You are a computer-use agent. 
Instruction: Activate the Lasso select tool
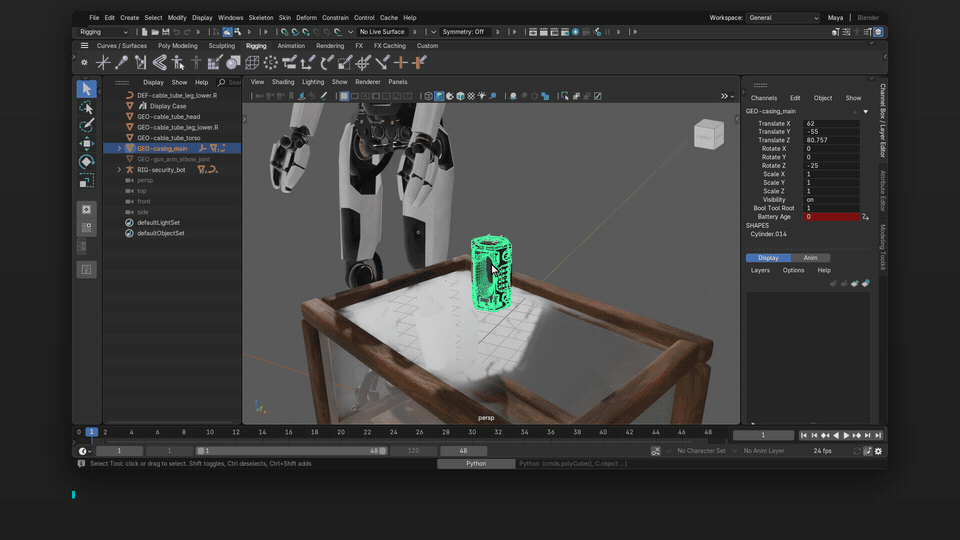click(86, 108)
